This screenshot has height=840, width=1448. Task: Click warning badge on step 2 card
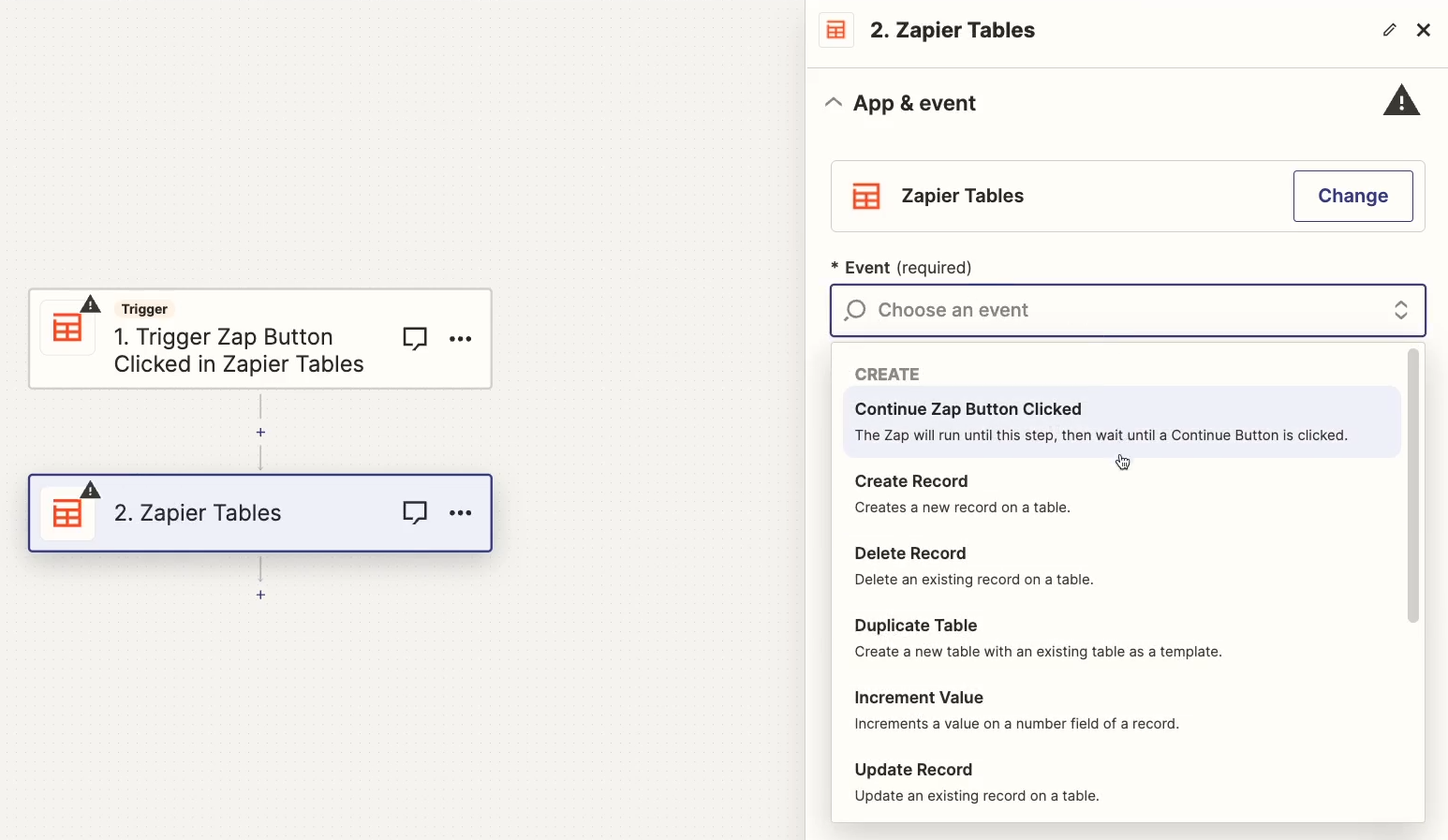point(91,490)
